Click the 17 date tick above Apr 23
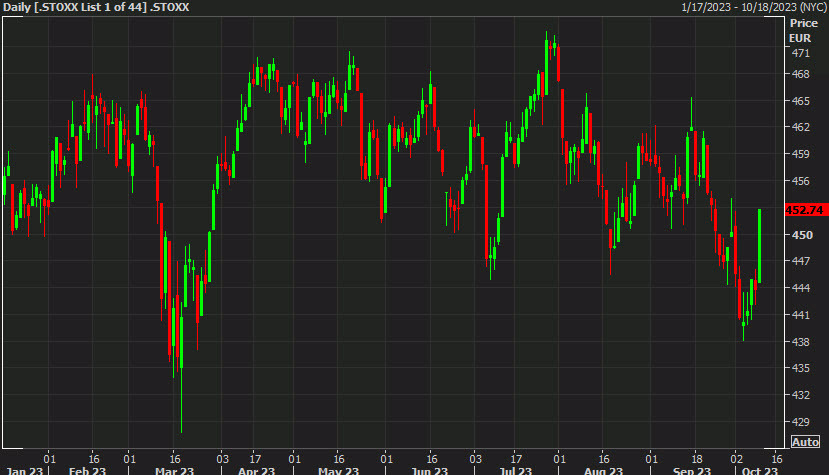 pyautogui.click(x=255, y=459)
